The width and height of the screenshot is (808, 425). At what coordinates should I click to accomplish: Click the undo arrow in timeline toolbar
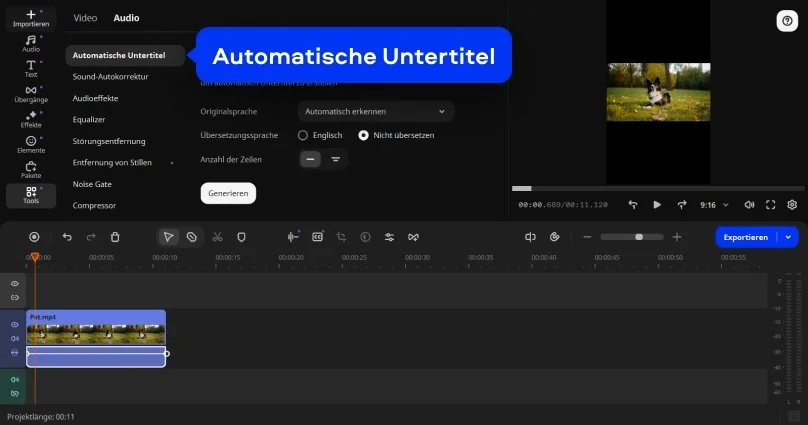tap(67, 237)
